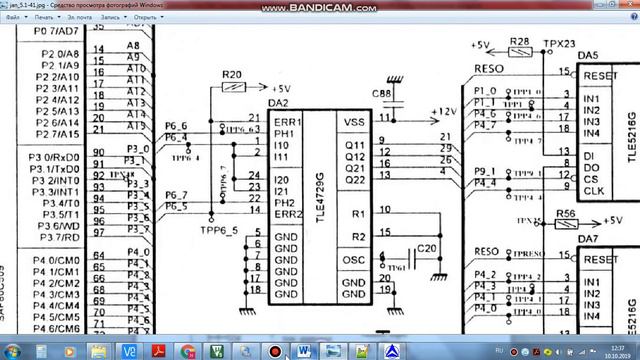Switch to Bandicam recorder in taskbar
Screen dimensions: 640x360
click(x=275, y=351)
